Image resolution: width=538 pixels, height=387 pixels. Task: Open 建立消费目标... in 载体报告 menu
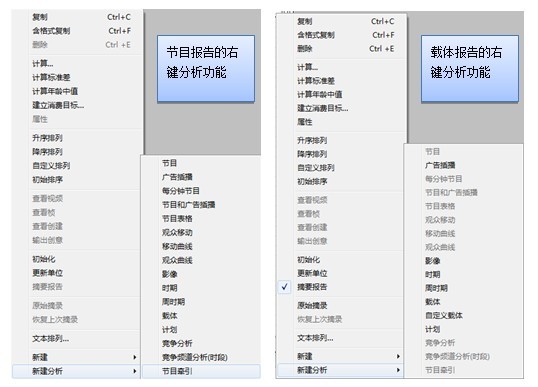pos(323,108)
